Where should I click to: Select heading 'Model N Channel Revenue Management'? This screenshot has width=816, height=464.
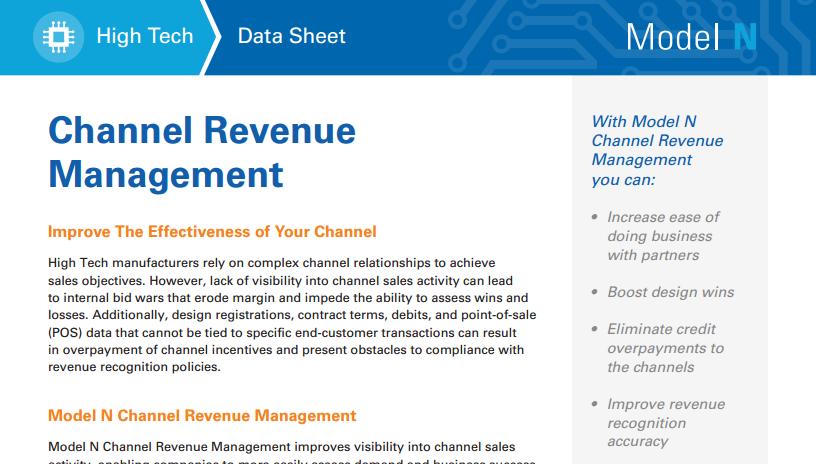tap(202, 416)
